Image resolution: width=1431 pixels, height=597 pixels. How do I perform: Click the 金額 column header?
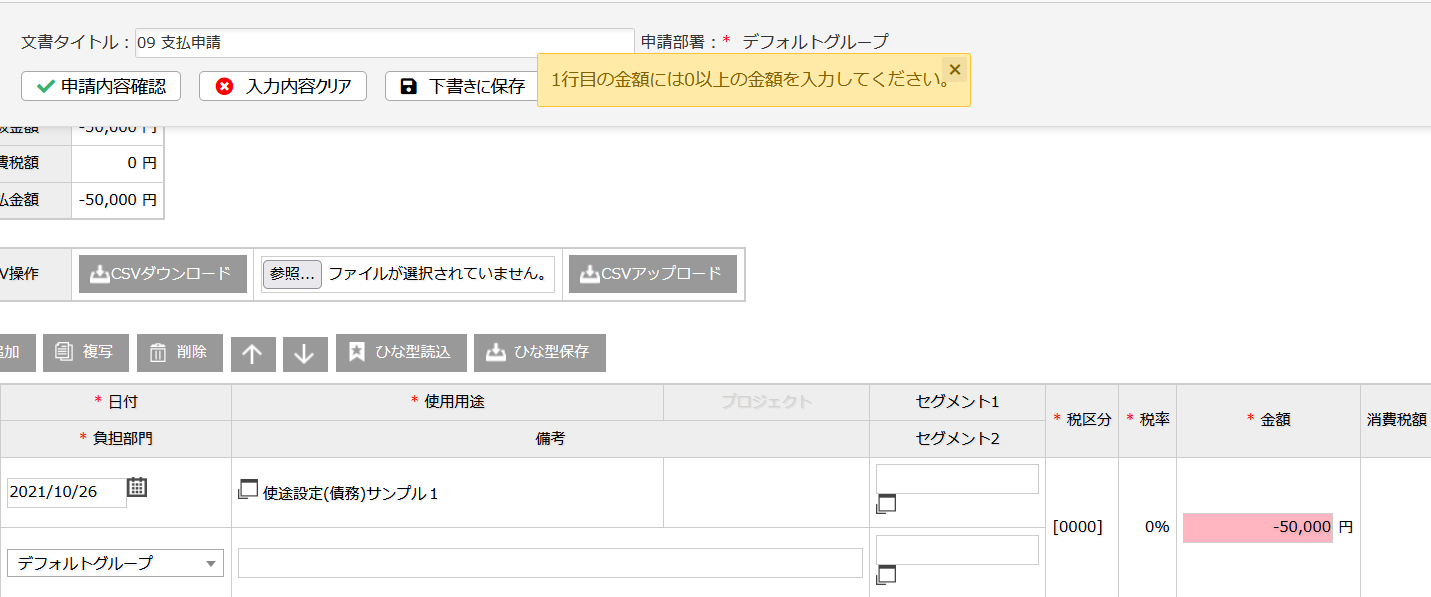point(1268,420)
